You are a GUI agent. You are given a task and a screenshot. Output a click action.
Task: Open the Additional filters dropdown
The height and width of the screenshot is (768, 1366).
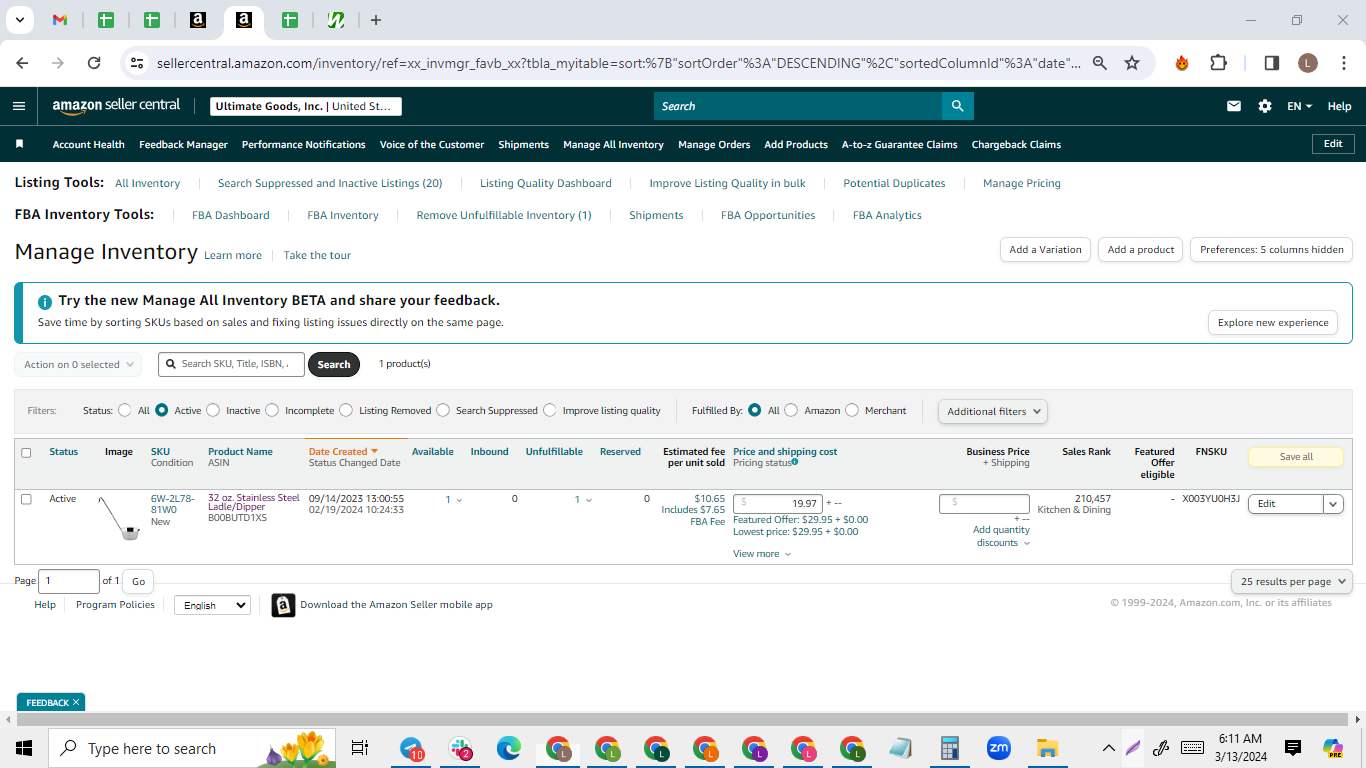pos(992,411)
